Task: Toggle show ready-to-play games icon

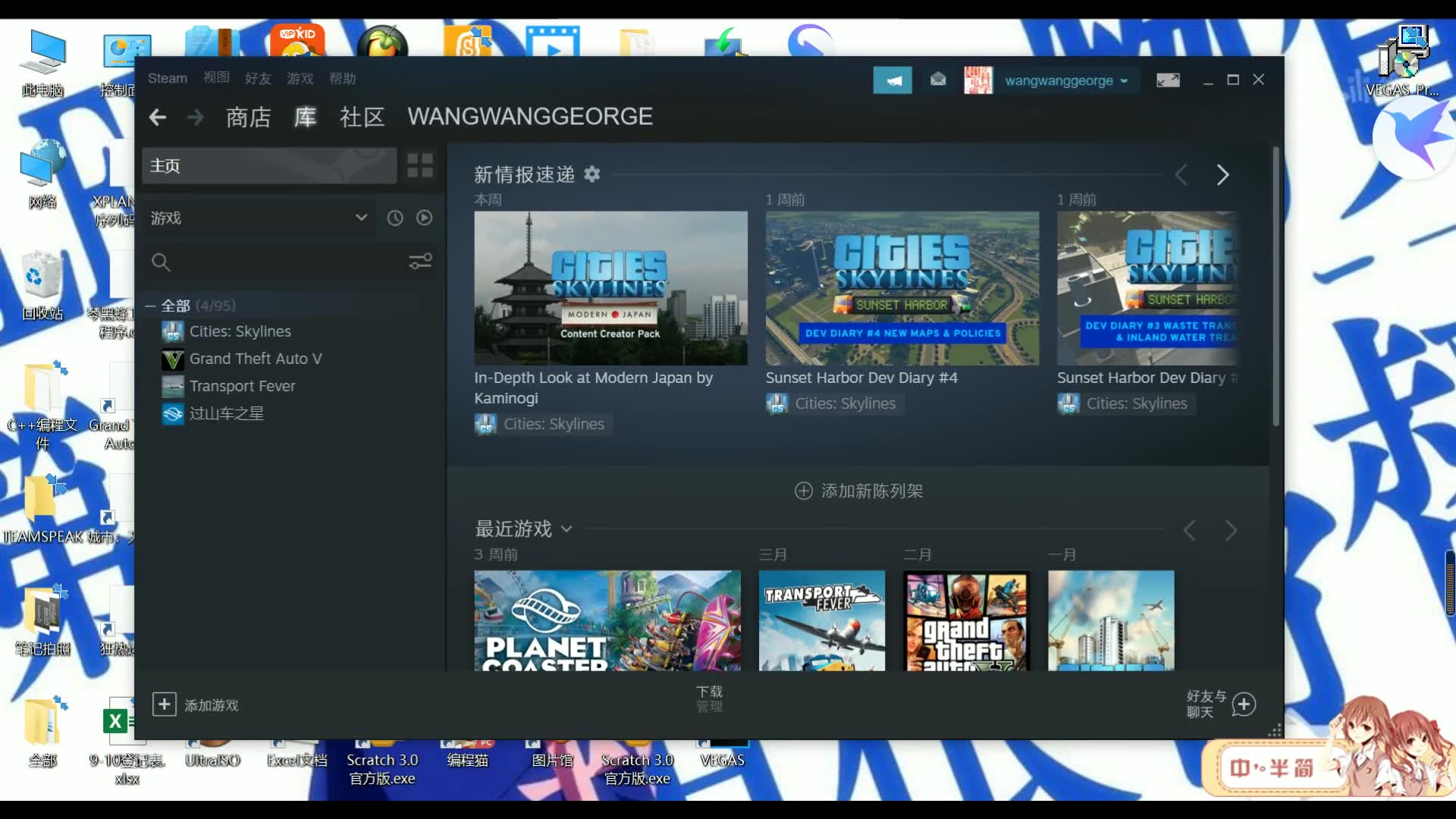Action: [x=425, y=218]
